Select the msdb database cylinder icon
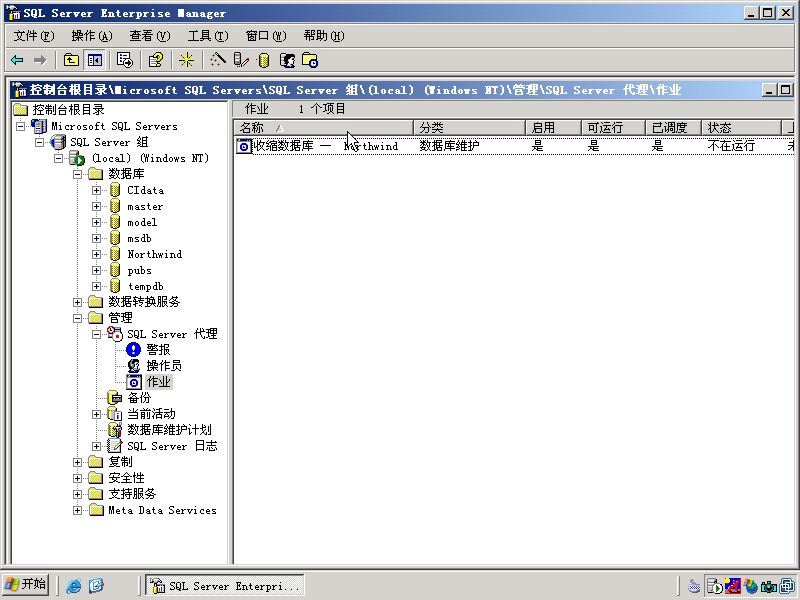 click(x=115, y=238)
